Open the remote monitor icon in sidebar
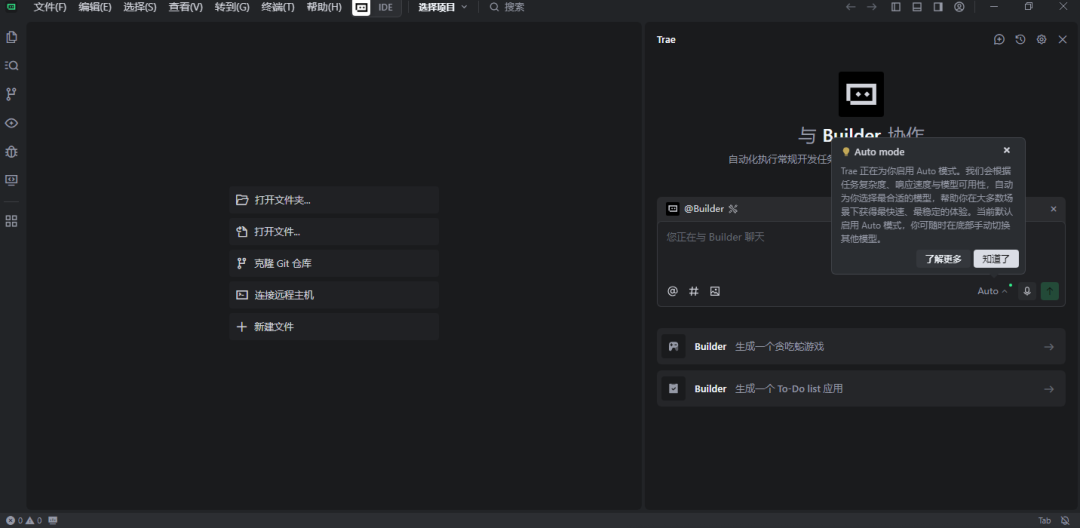The width and height of the screenshot is (1080, 528). pos(11,180)
